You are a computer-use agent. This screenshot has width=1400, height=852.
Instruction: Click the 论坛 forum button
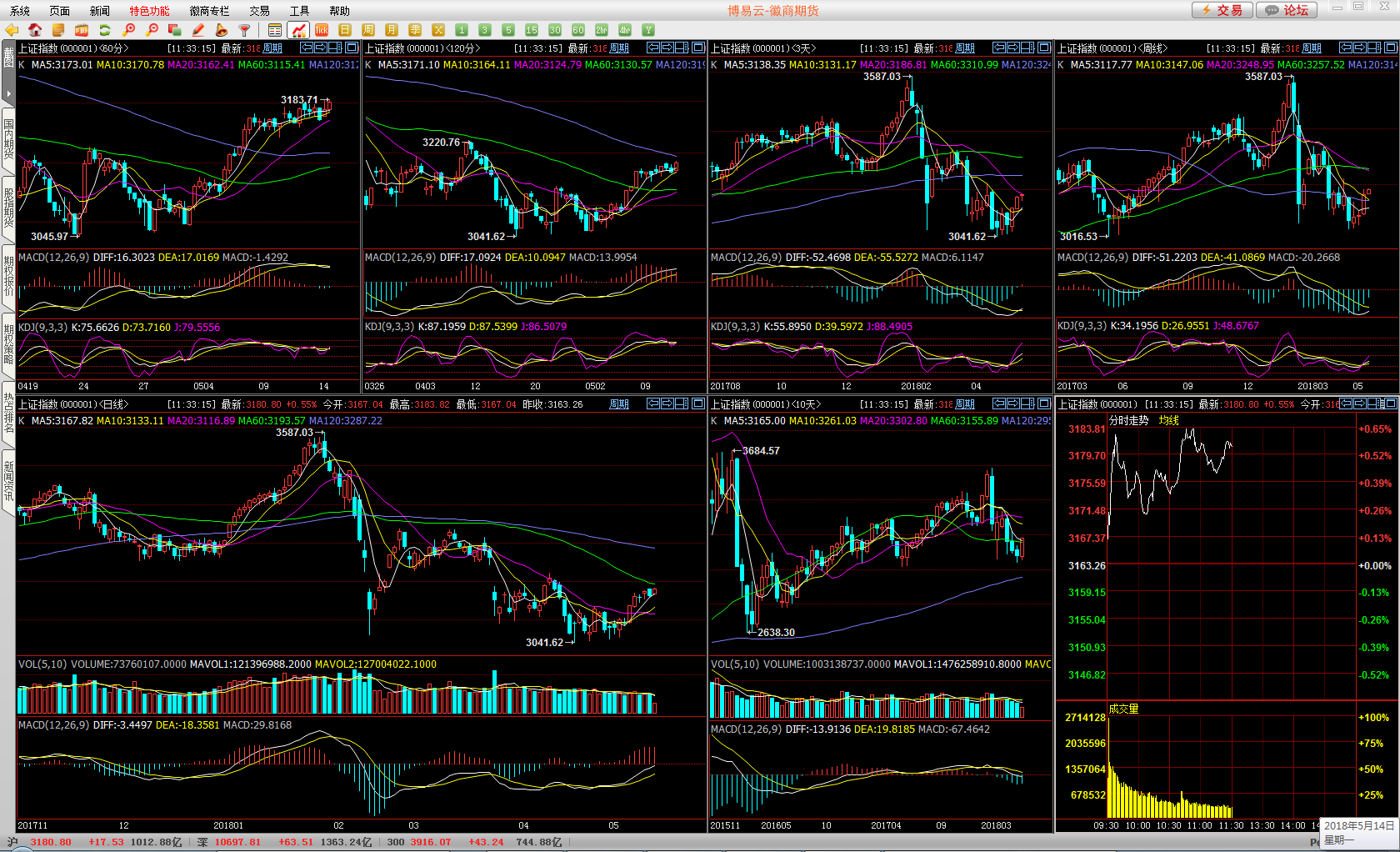click(1287, 10)
